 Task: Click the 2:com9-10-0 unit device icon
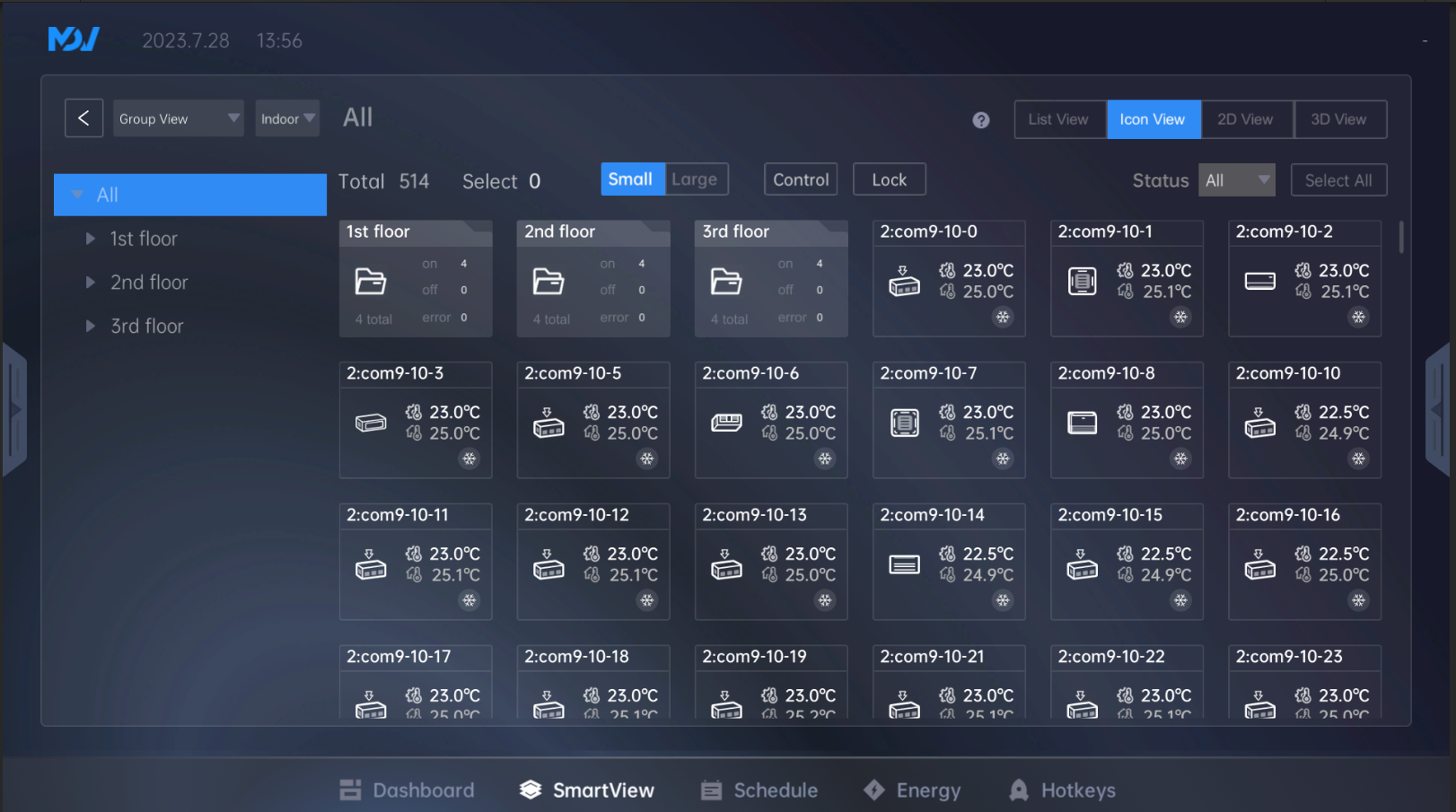(x=904, y=281)
